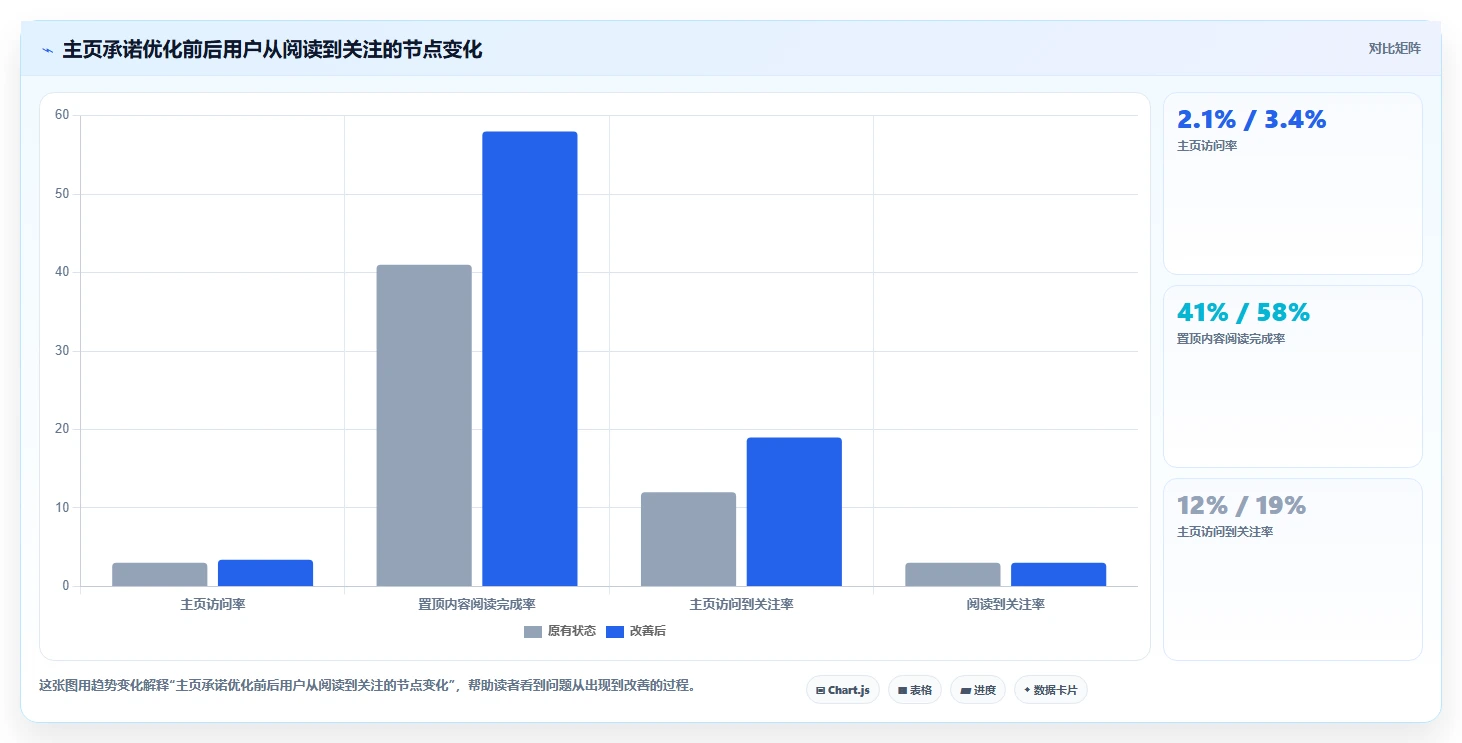Click the blue bar for 阅读到关注率
This screenshot has height=743, width=1462.
1058,575
